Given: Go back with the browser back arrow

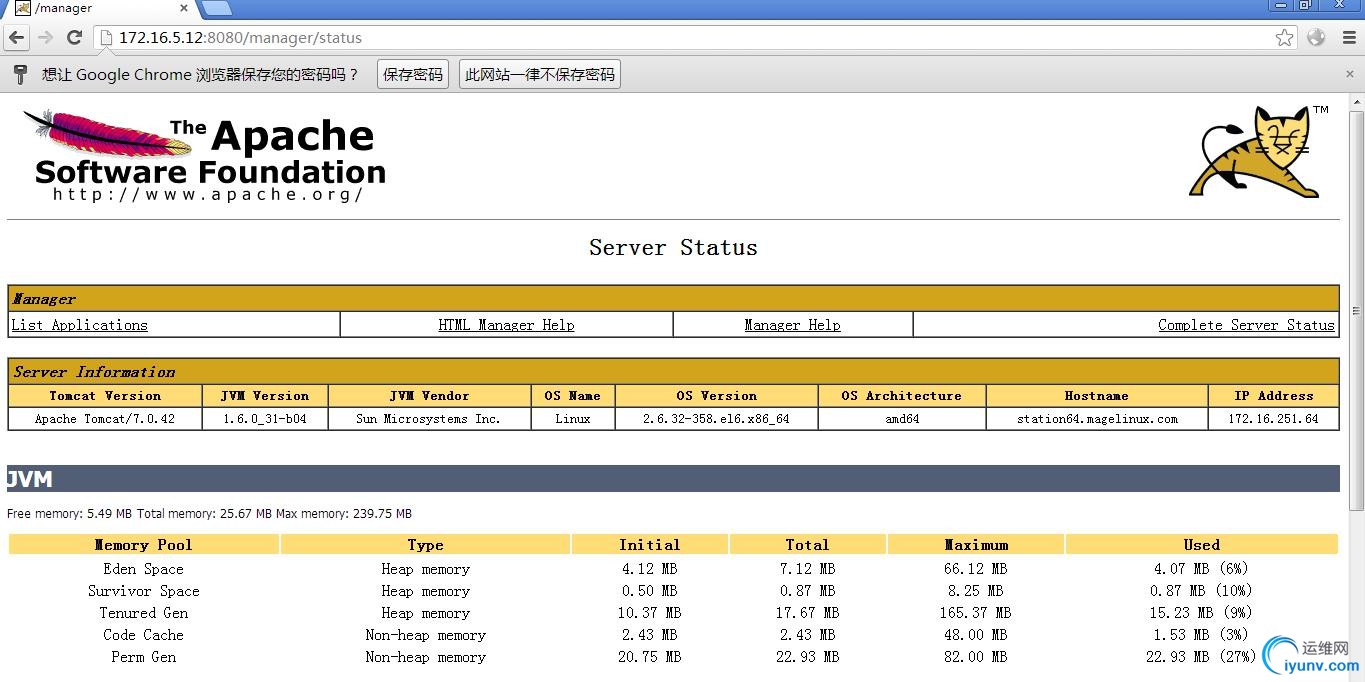Looking at the screenshot, I should (x=17, y=38).
